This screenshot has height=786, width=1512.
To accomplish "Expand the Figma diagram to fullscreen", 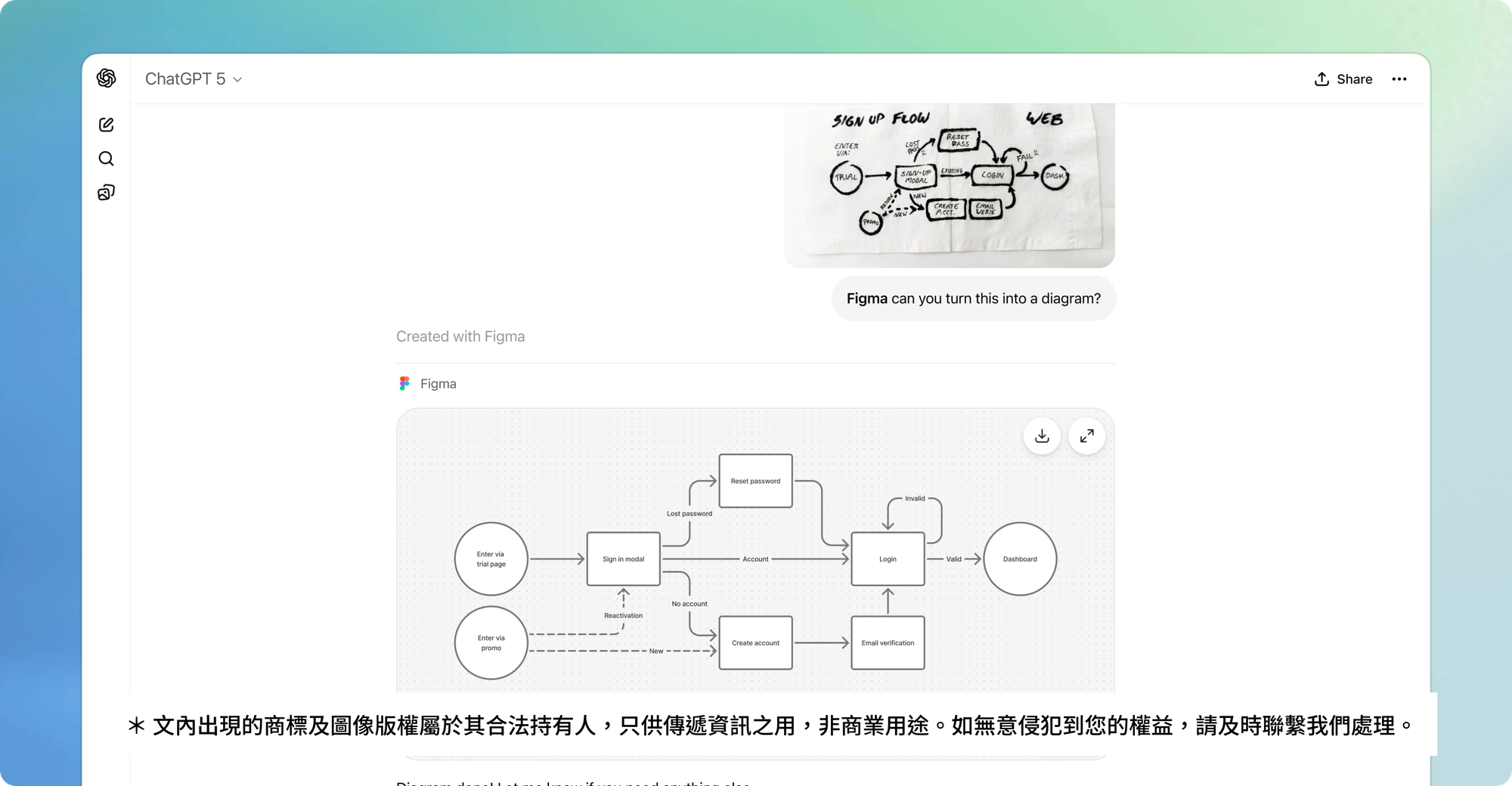I will (x=1086, y=436).
